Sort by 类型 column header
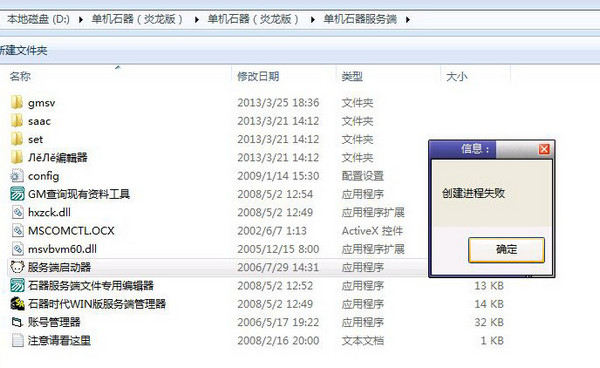Image resolution: width=600 pixels, height=368 pixels. tap(352, 77)
